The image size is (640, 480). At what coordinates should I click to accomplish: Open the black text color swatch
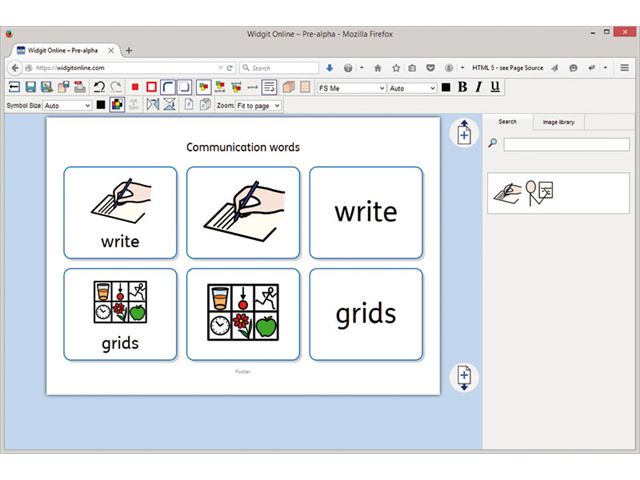(446, 87)
